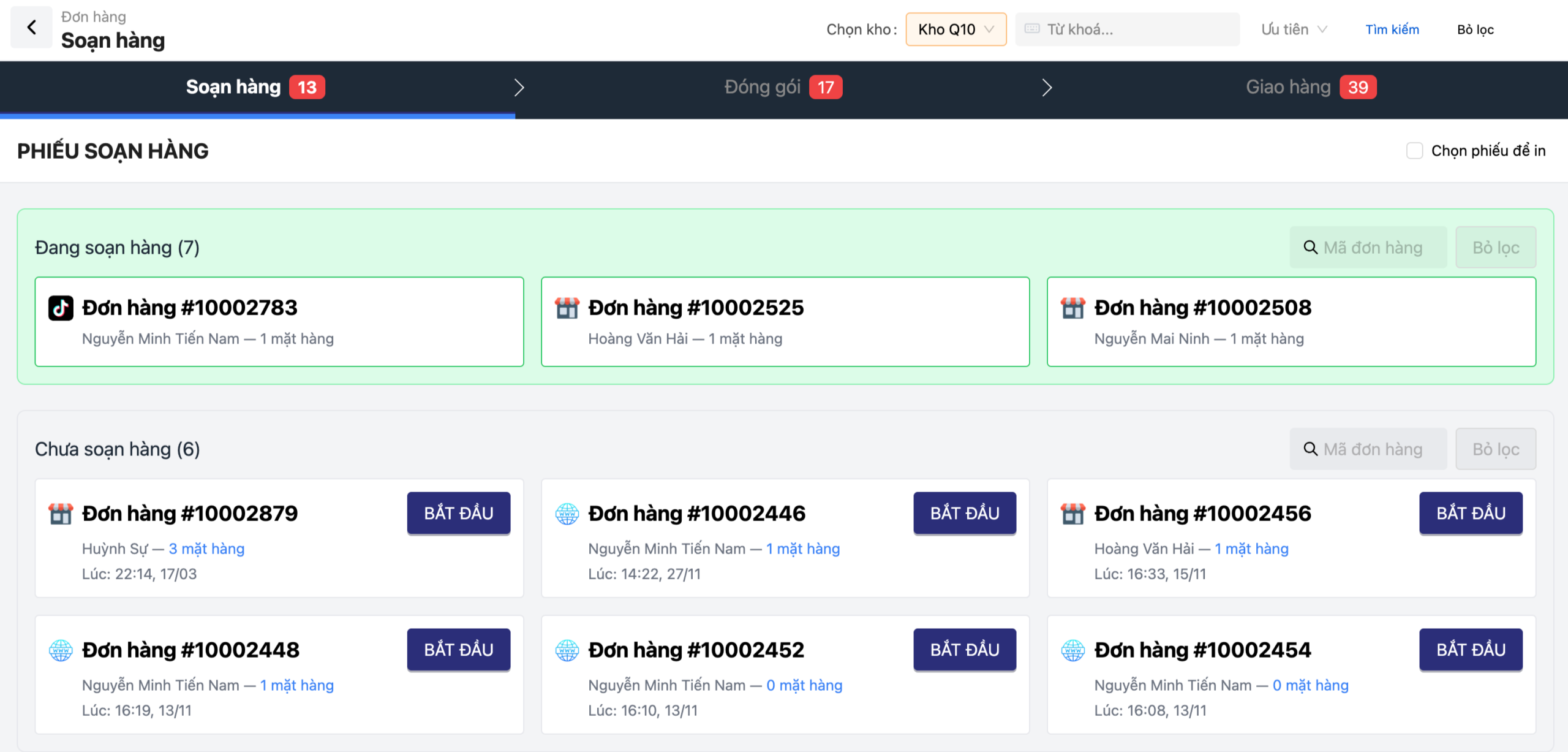Open the Kho Q10 warehouse dropdown

(956, 29)
